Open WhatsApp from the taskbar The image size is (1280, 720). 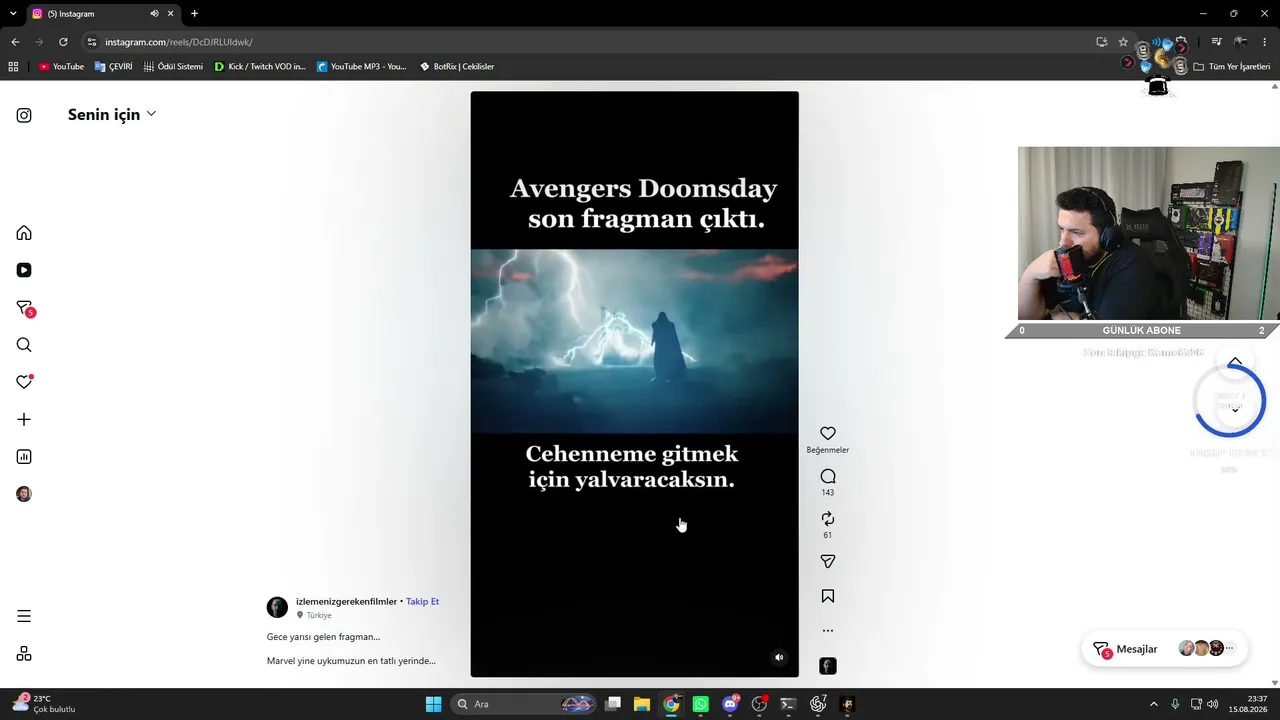(x=700, y=704)
